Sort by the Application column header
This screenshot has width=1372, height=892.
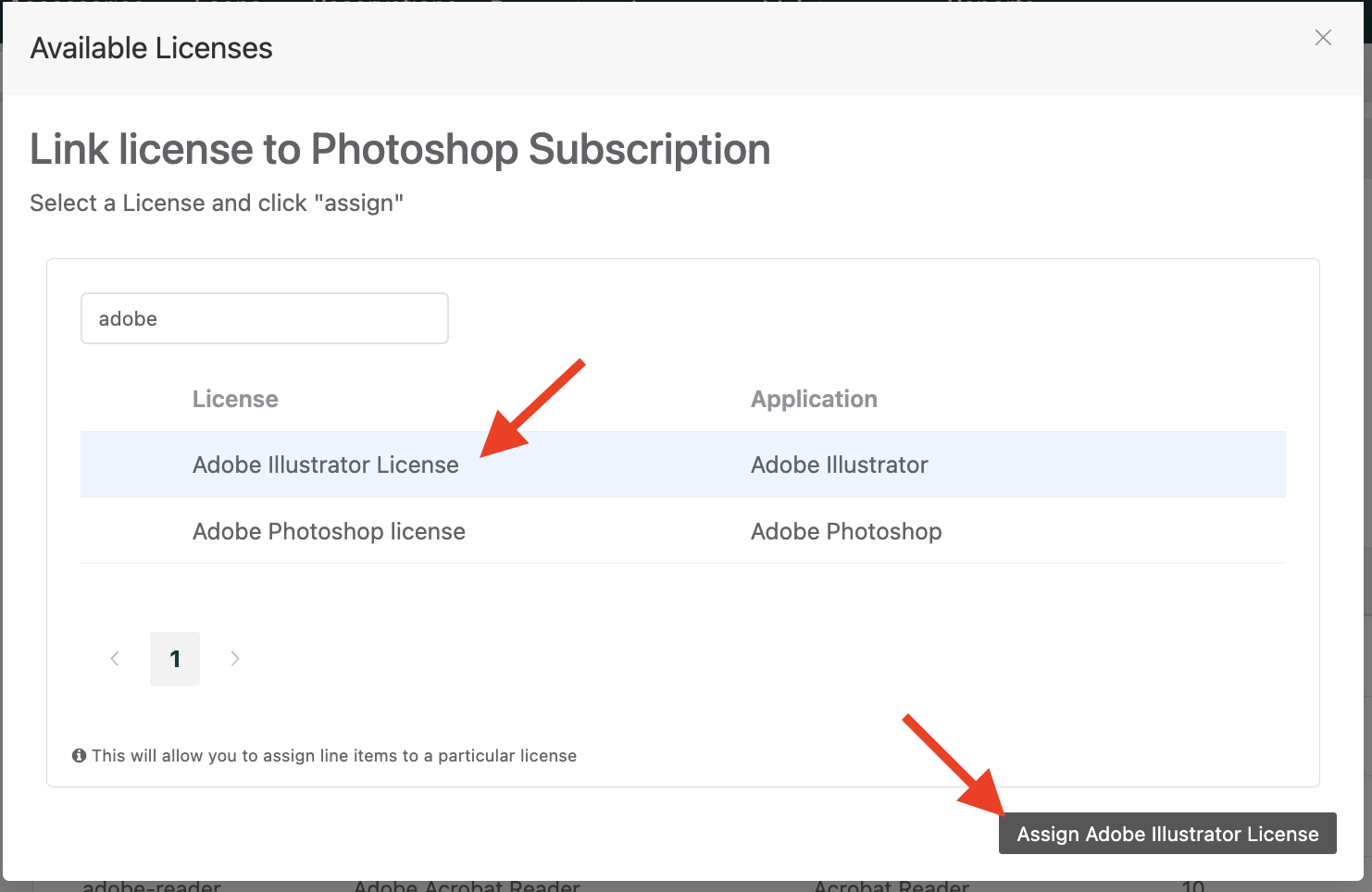click(814, 399)
